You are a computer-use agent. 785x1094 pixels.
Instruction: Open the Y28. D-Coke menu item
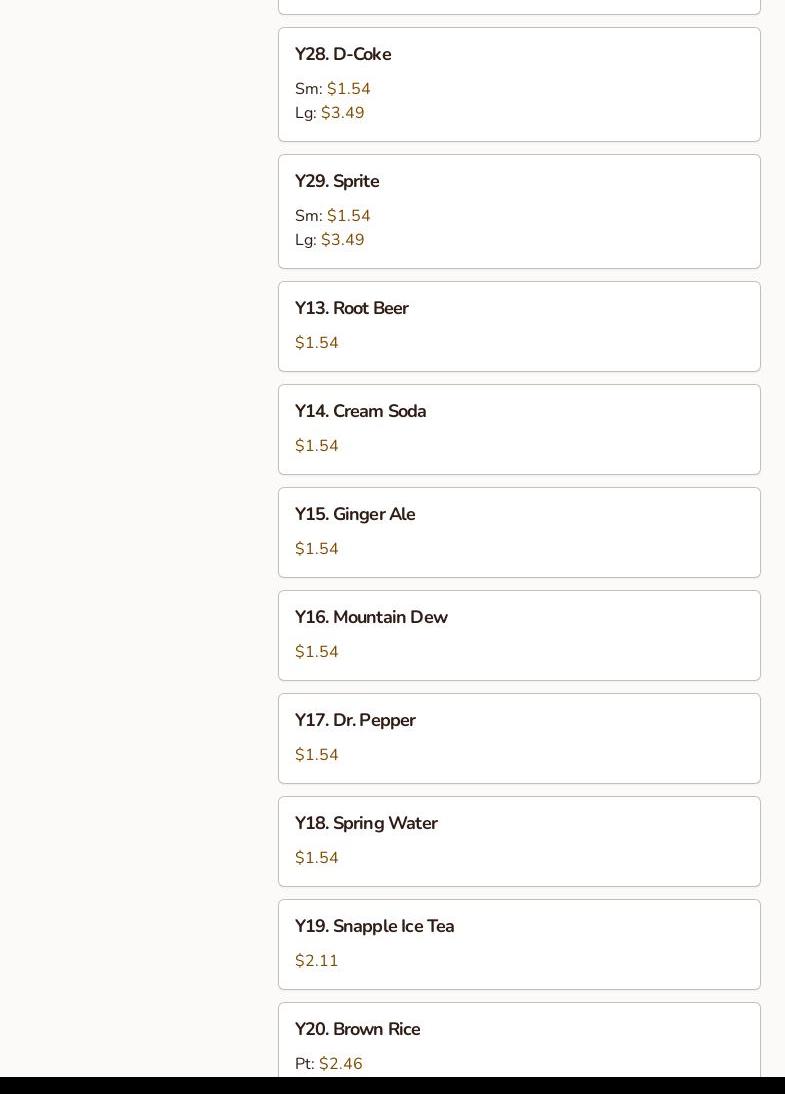pos(343,54)
